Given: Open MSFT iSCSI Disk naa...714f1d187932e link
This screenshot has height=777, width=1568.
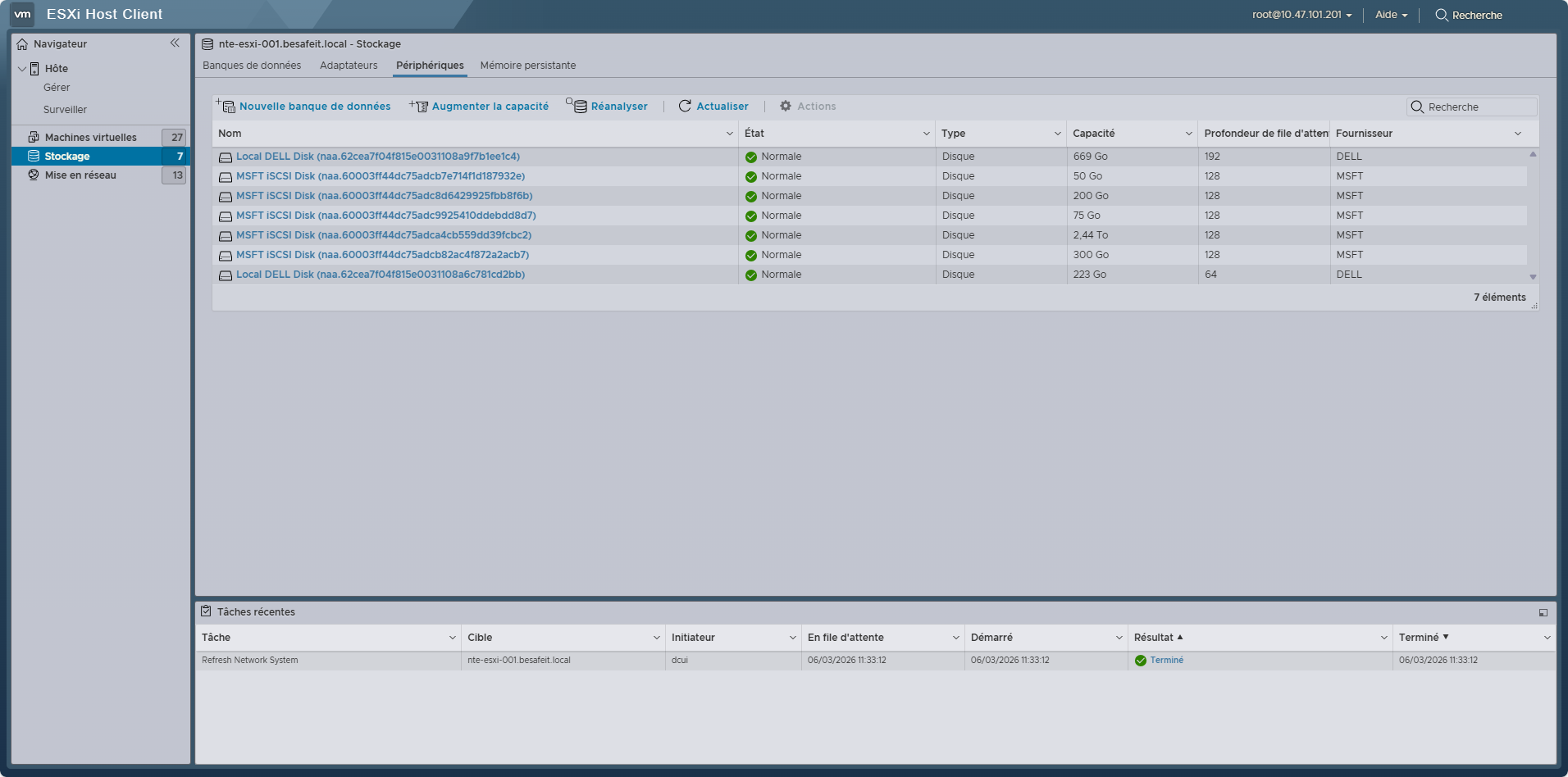Looking at the screenshot, I should [x=381, y=176].
